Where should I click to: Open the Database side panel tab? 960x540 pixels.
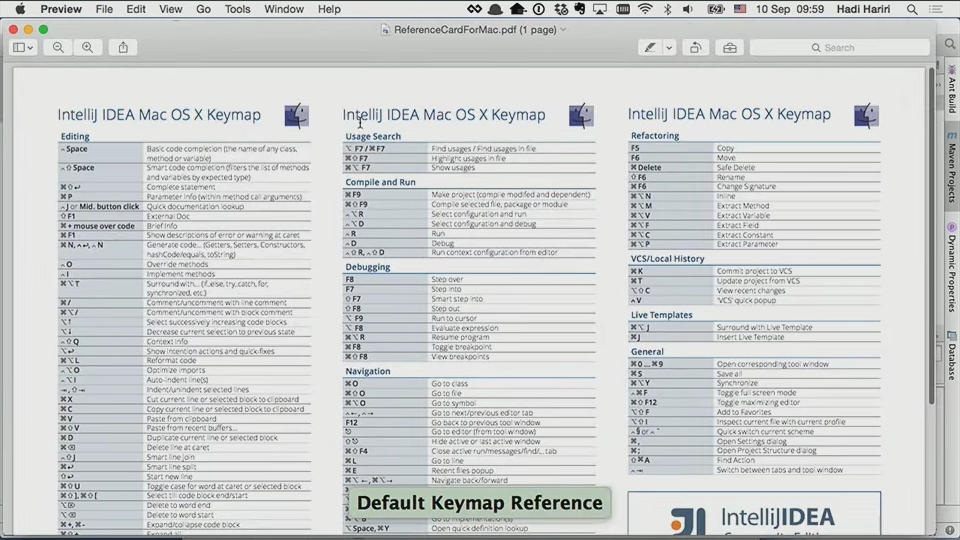952,356
